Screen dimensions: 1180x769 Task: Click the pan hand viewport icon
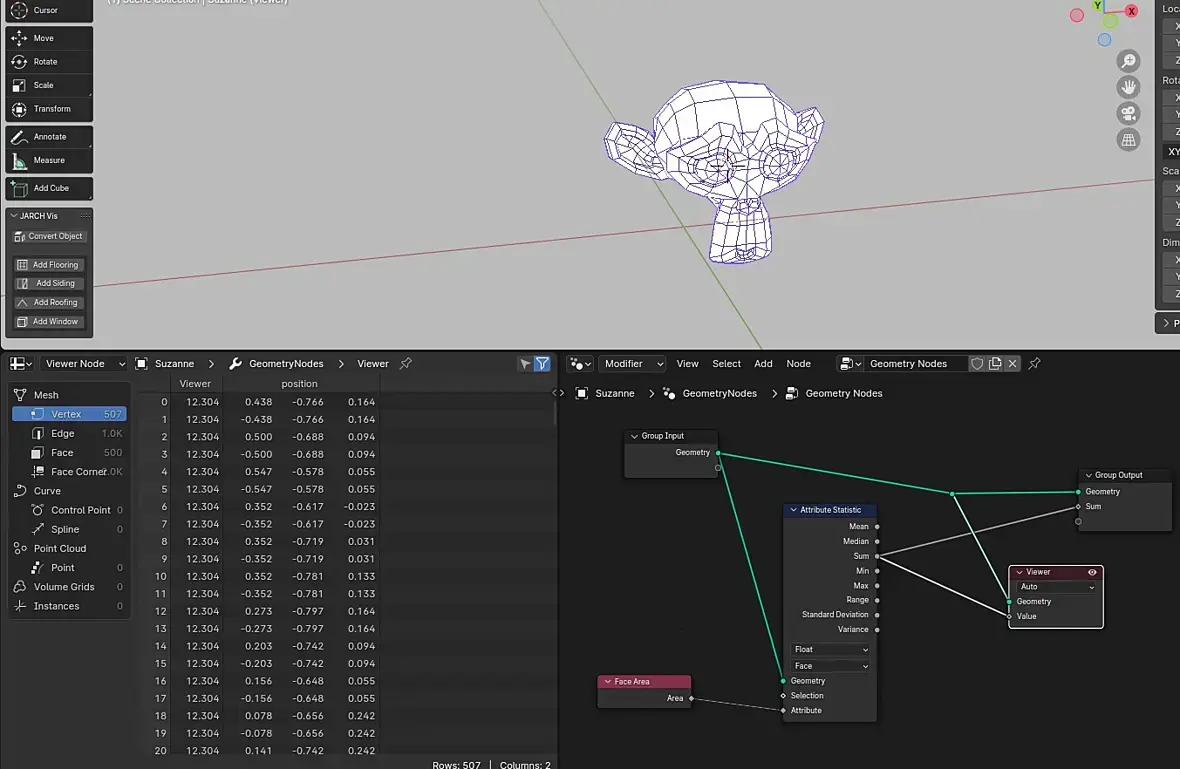[x=1128, y=87]
